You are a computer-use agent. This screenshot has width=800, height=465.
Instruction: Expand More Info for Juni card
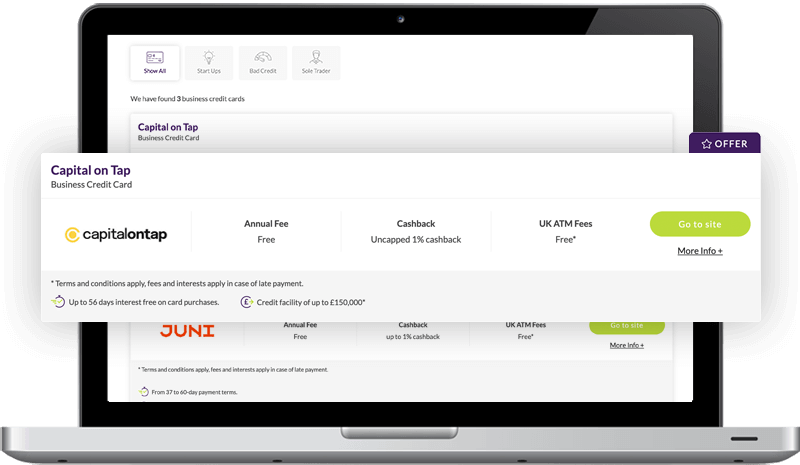tap(627, 346)
